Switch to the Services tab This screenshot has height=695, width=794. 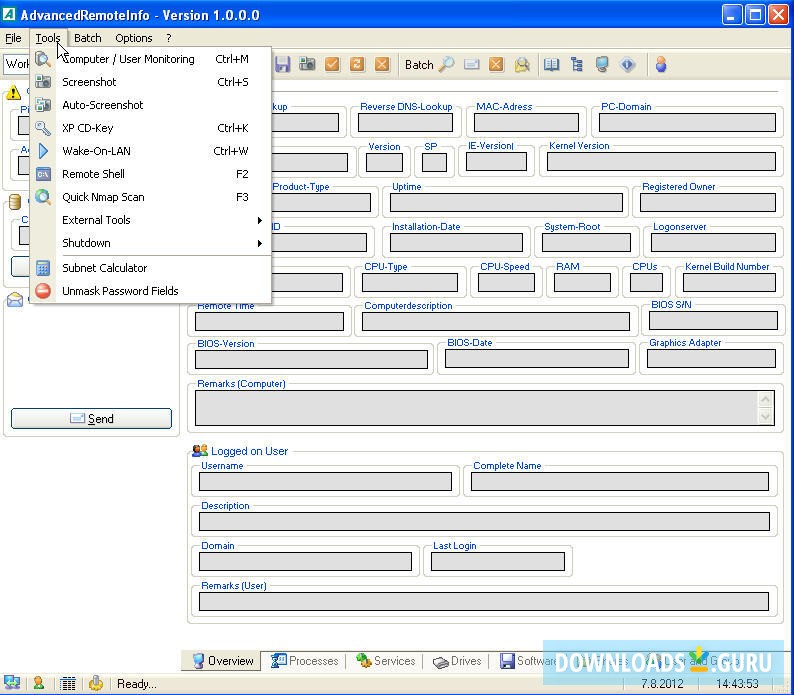(385, 661)
